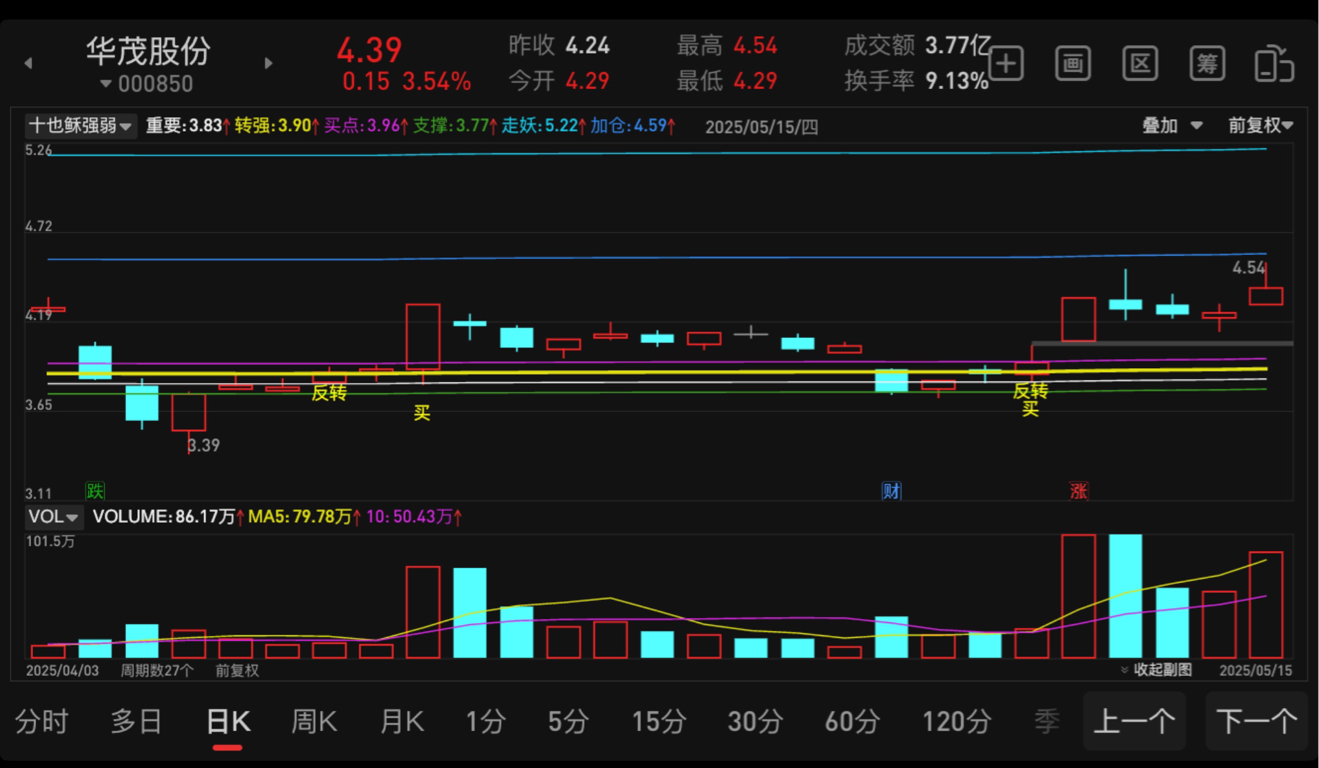This screenshot has height=768, width=1319.
Task: Open the 区 range statistics icon
Action: tap(1140, 64)
